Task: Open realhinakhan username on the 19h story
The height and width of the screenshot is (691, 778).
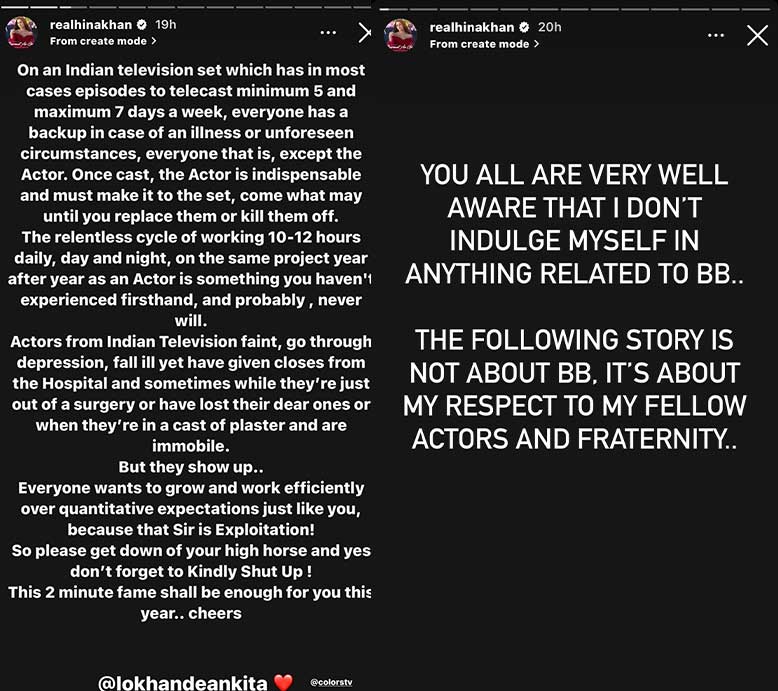Action: tap(91, 25)
